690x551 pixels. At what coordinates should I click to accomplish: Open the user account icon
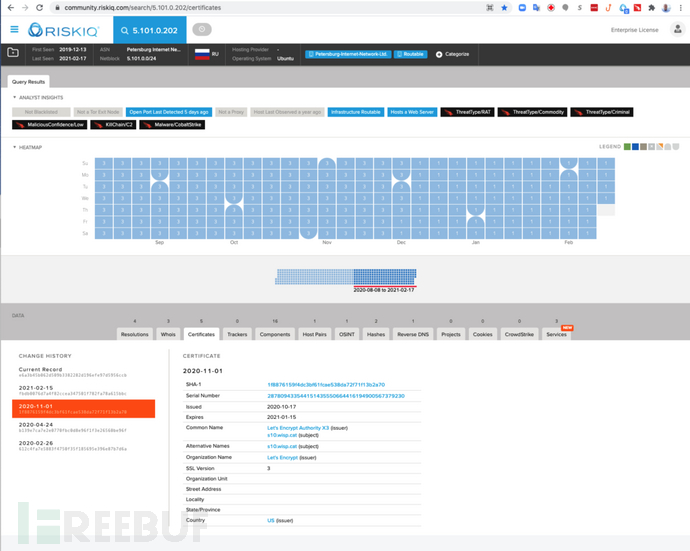[x=678, y=29]
